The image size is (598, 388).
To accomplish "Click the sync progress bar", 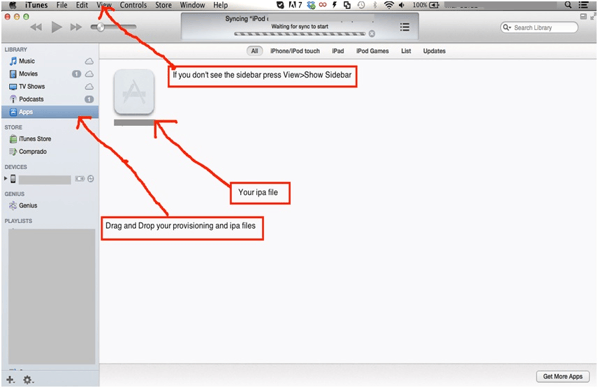I will point(300,34).
